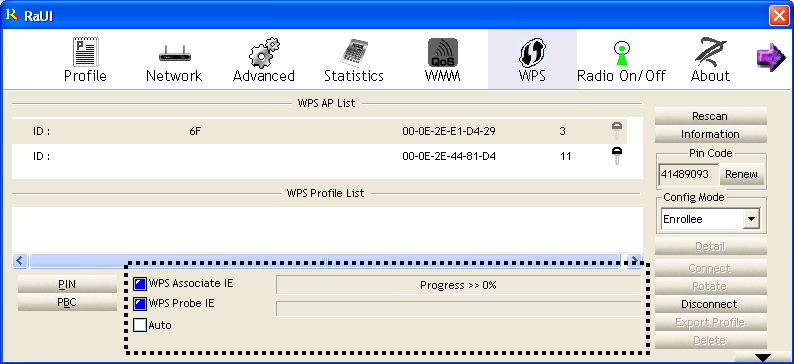Click the Disconnect button

point(710,304)
